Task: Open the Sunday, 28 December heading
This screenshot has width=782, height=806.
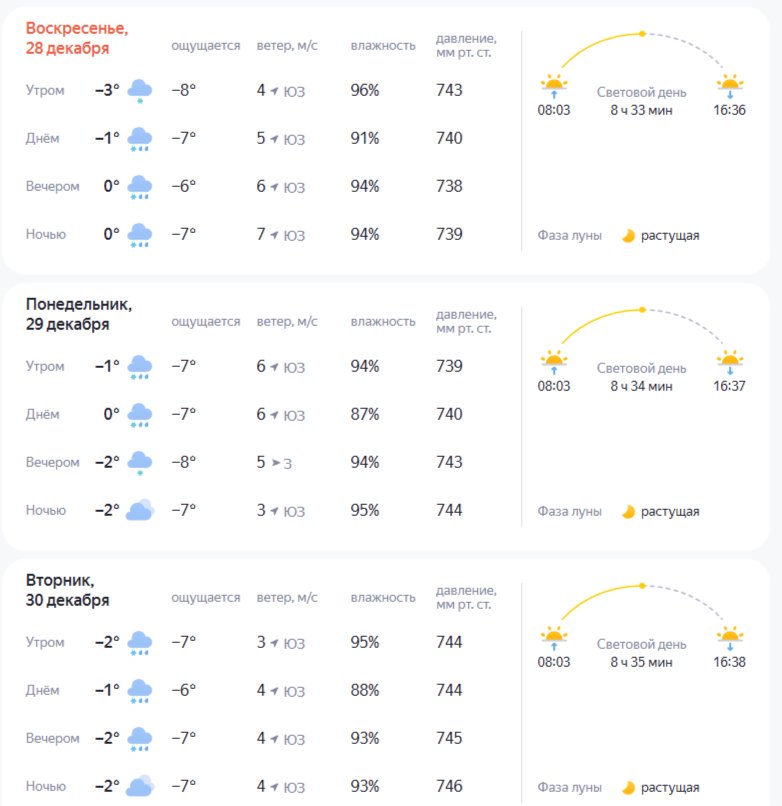Action: 77,38
